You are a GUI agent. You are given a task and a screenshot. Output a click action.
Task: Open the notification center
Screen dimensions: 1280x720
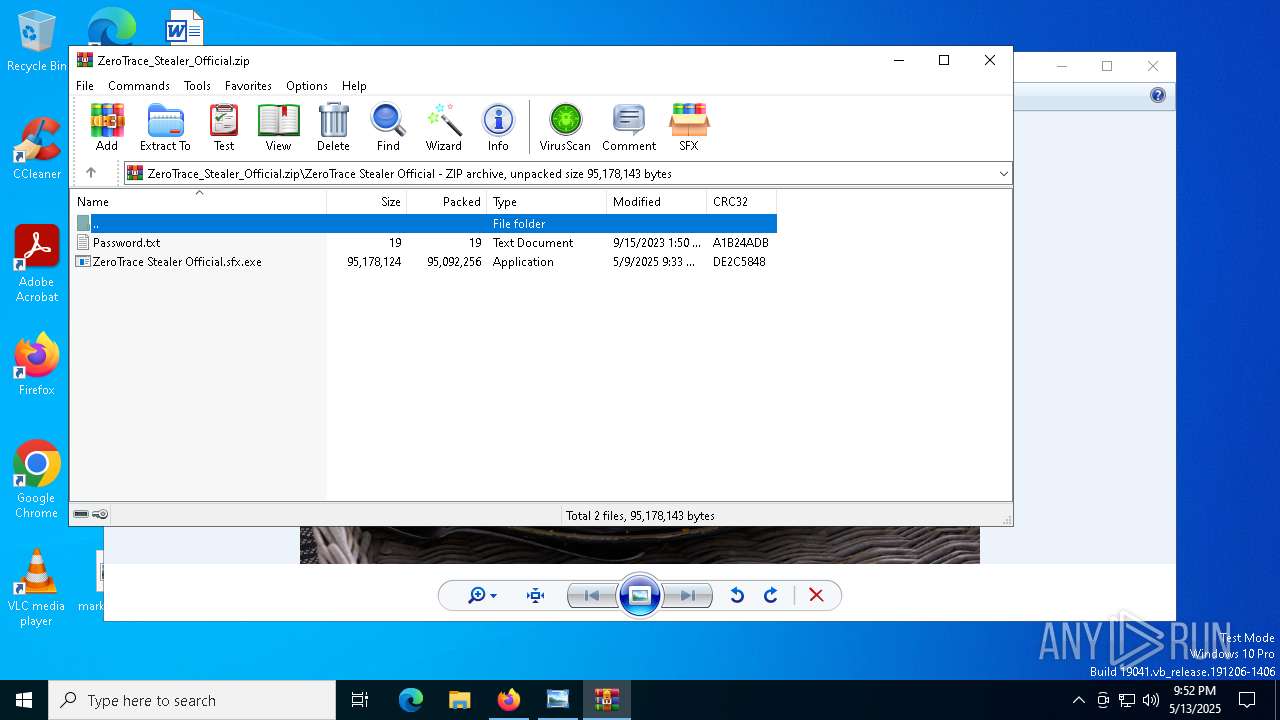pyautogui.click(x=1247, y=700)
